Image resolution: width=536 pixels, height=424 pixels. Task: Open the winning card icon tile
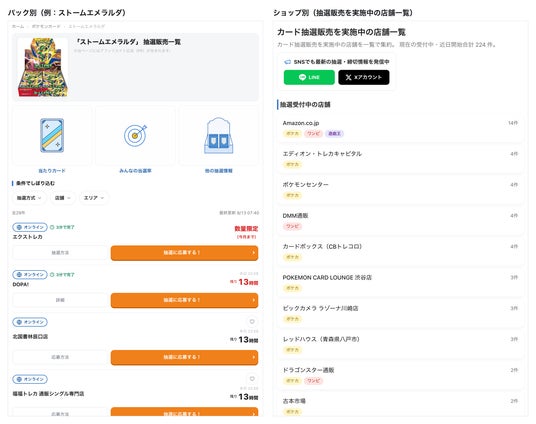pyautogui.click(x=52, y=136)
